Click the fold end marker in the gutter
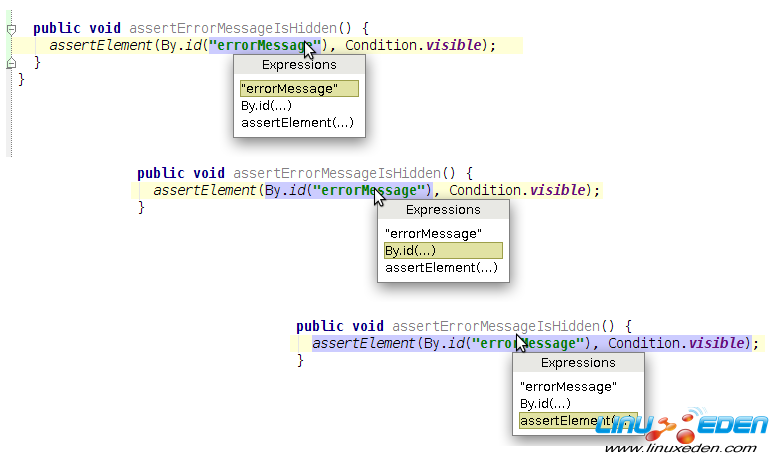 click(x=11, y=63)
